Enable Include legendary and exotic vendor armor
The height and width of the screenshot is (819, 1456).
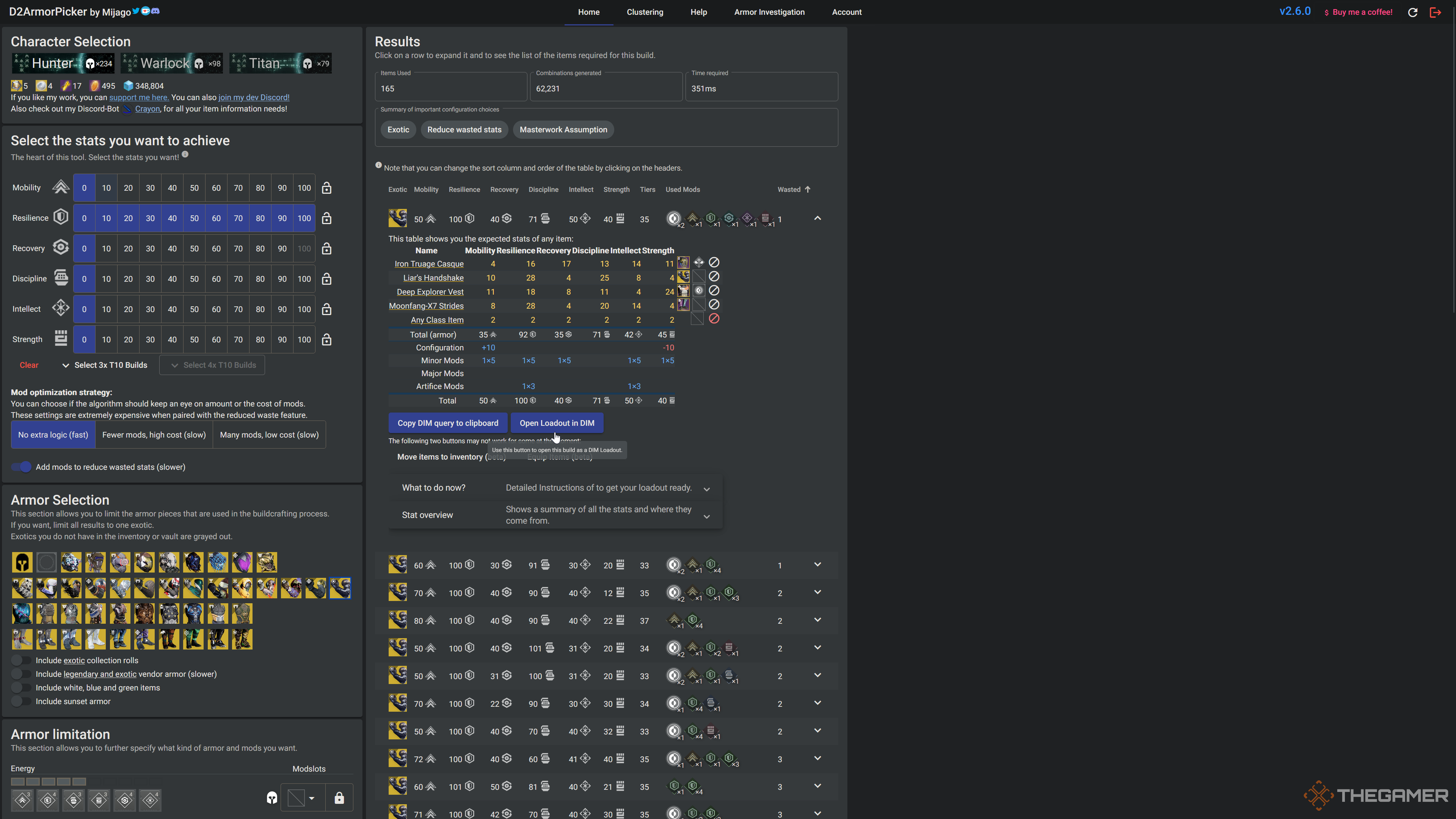click(x=22, y=674)
